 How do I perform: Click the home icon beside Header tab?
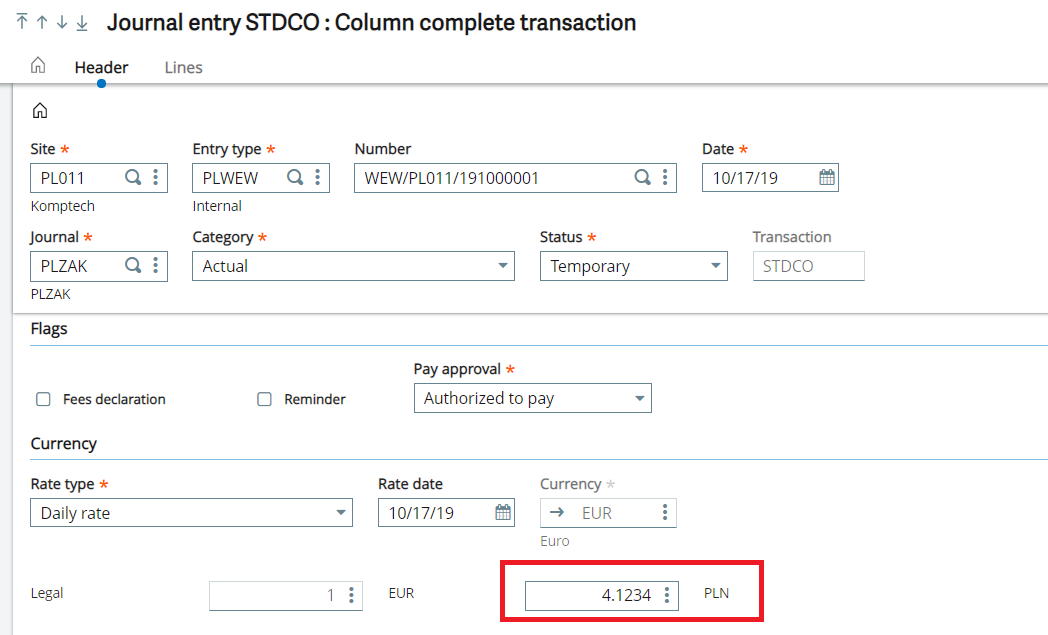38,65
